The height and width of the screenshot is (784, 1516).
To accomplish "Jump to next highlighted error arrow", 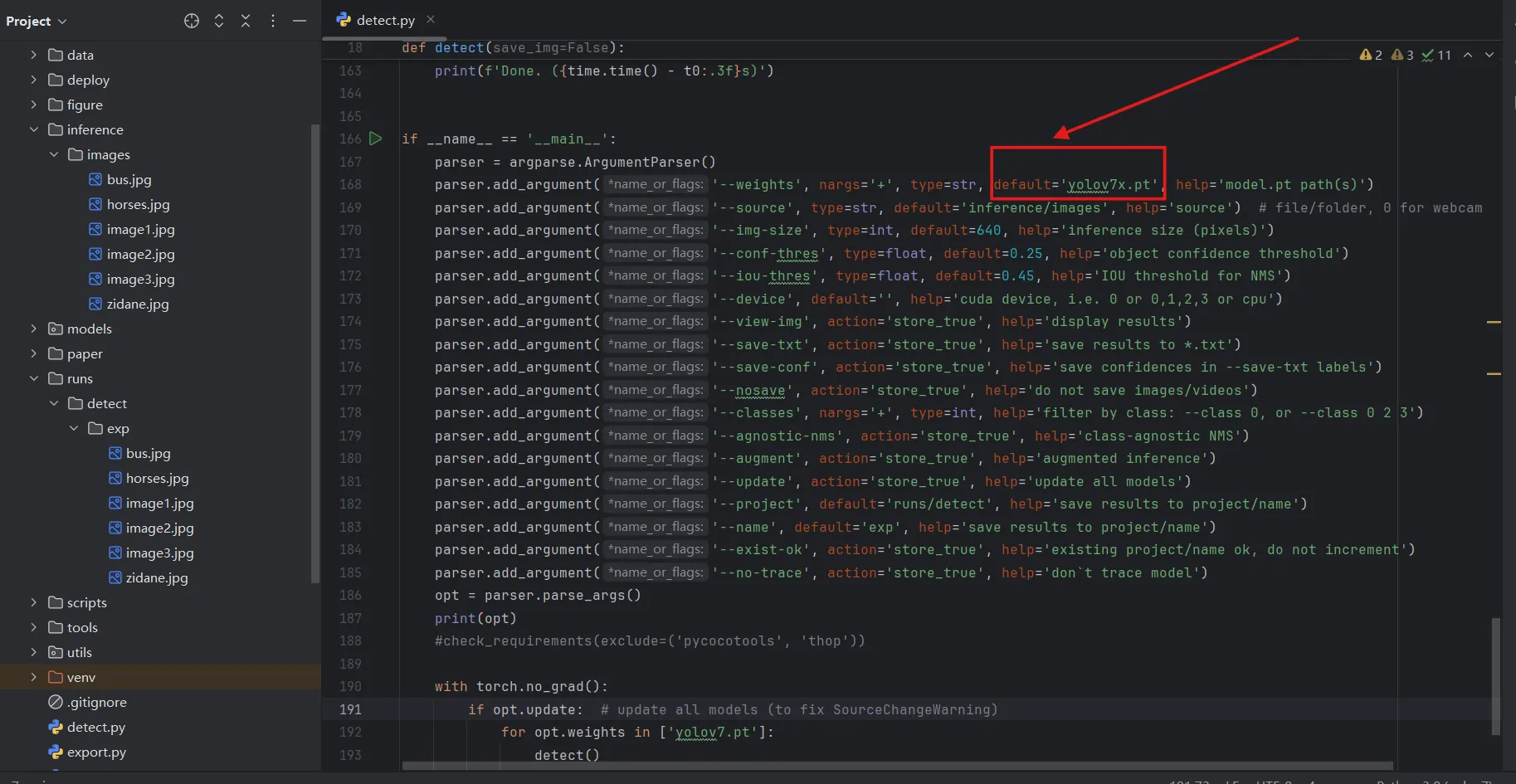I will pos(1489,55).
